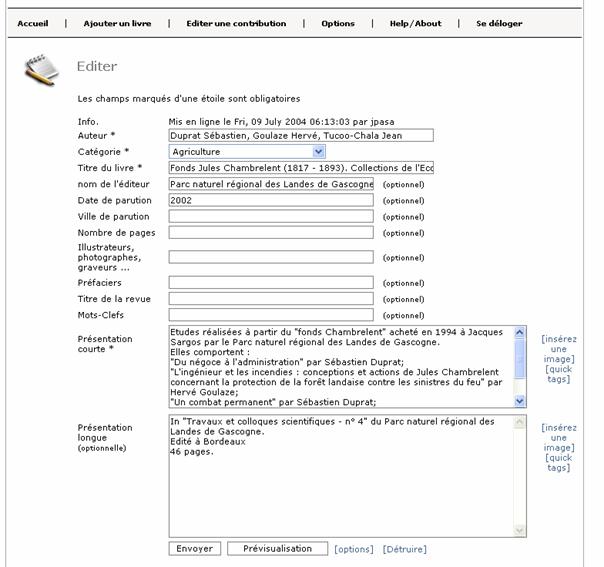
Task: Open Editer une contribution menu
Action: (236, 23)
